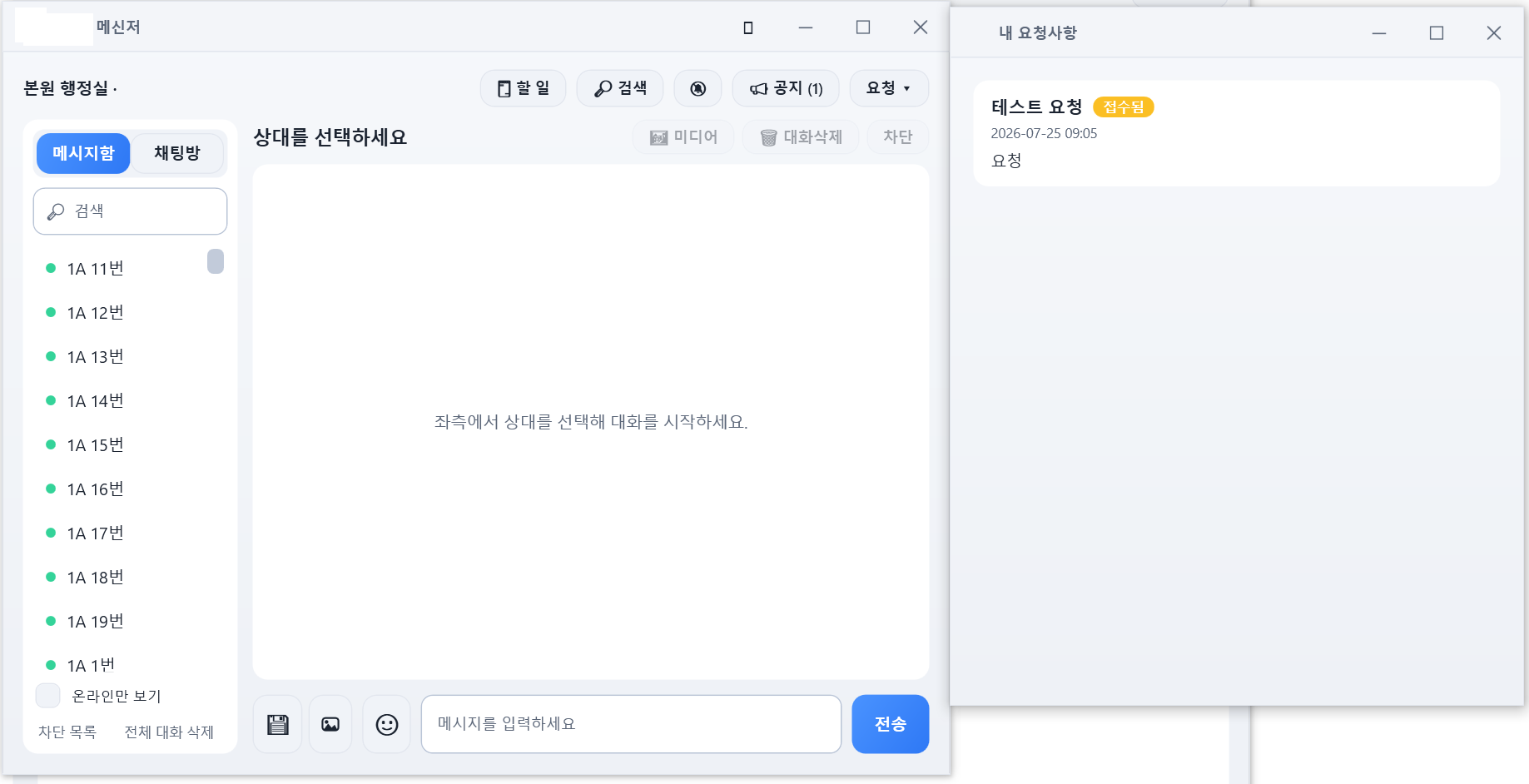Image resolution: width=1529 pixels, height=784 pixels.
Task: Expand the 요청 dropdown menu
Action: pos(889,88)
